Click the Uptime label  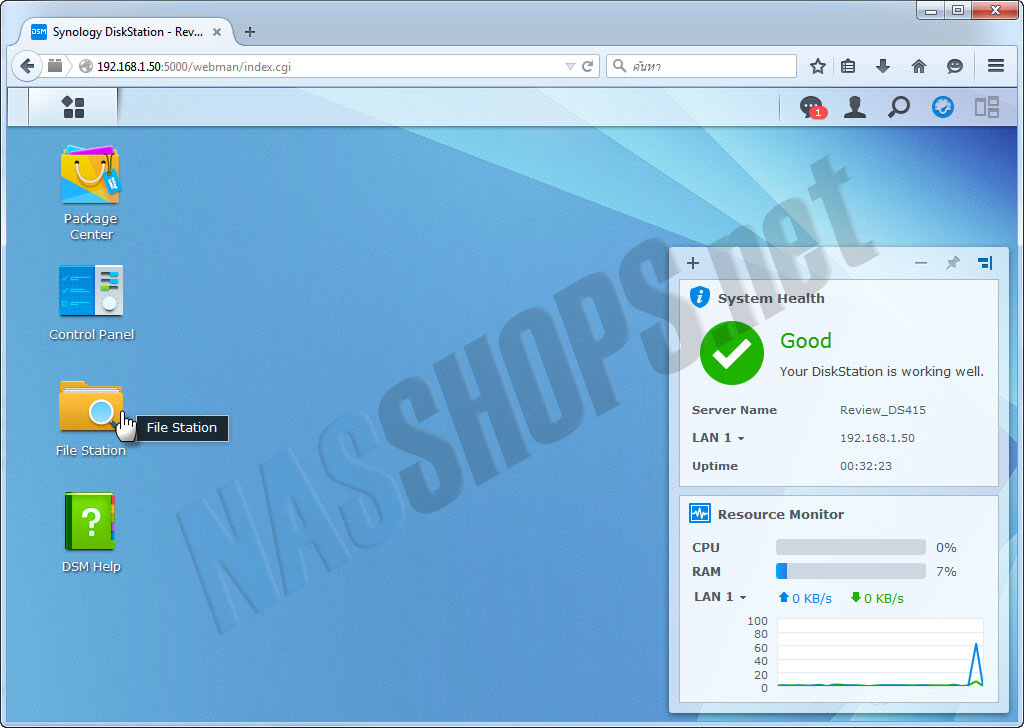point(714,466)
